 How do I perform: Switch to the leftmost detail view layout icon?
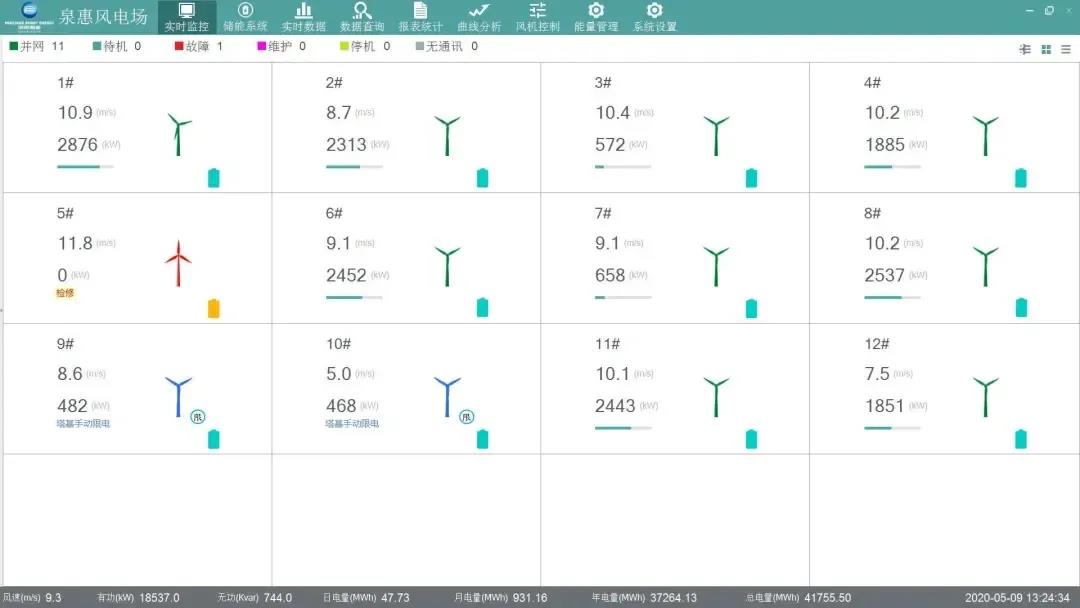click(1025, 49)
